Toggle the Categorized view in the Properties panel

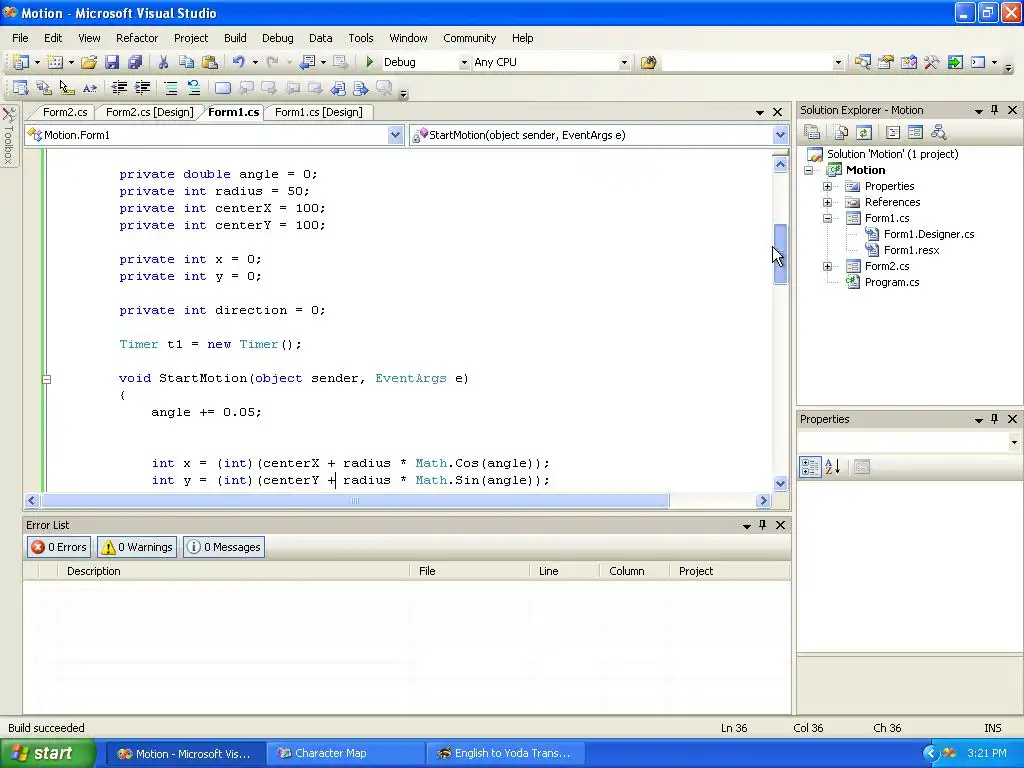(810, 466)
